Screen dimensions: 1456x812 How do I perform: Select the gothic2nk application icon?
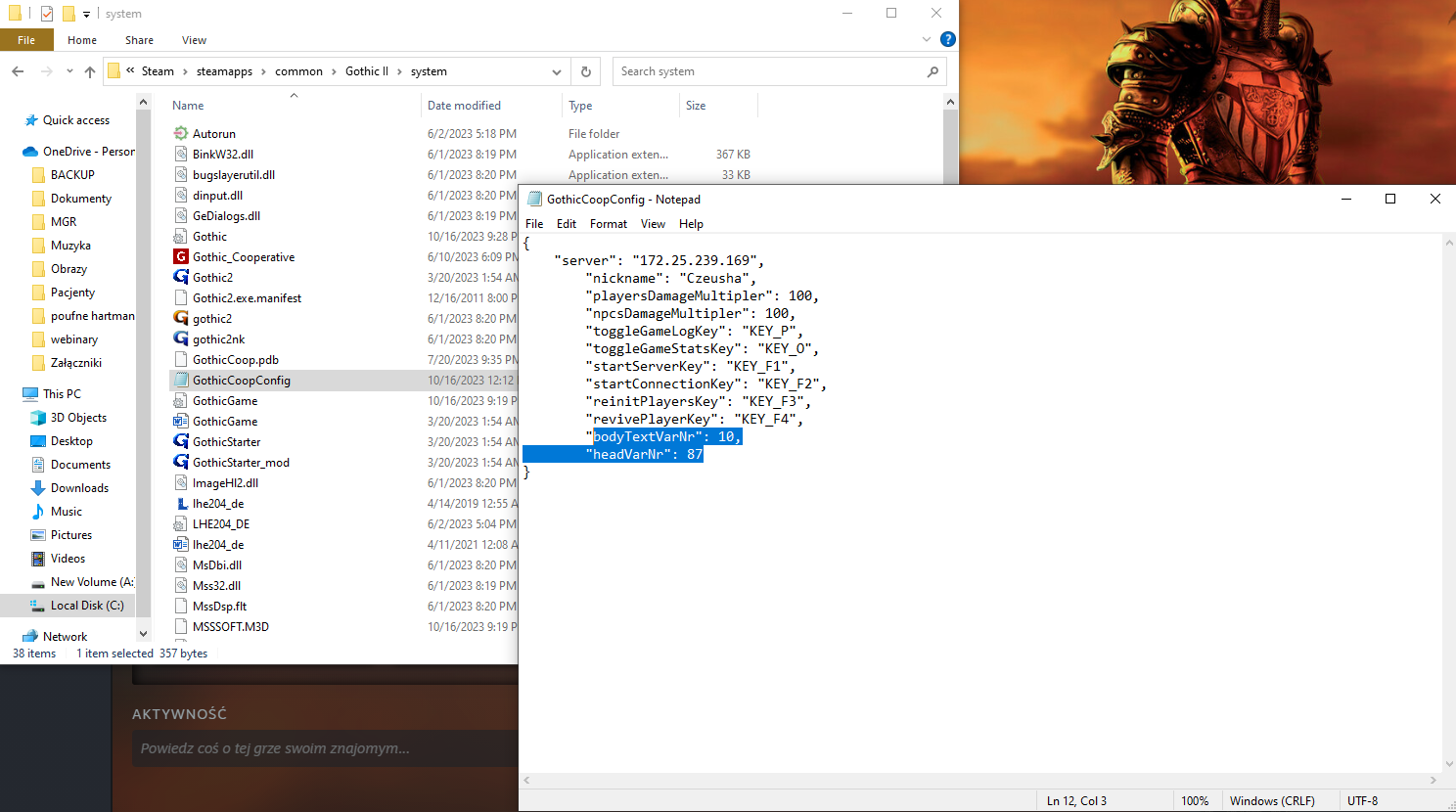click(x=180, y=338)
